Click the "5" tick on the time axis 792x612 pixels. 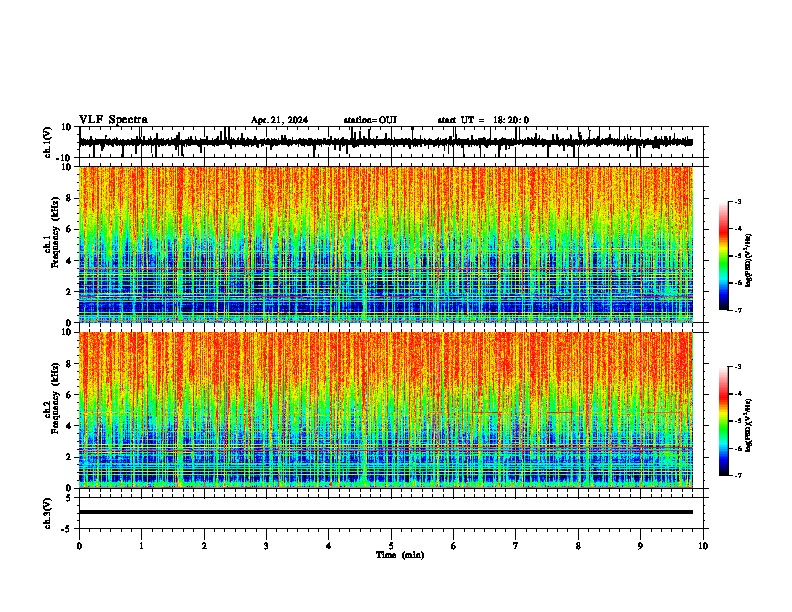tap(391, 546)
